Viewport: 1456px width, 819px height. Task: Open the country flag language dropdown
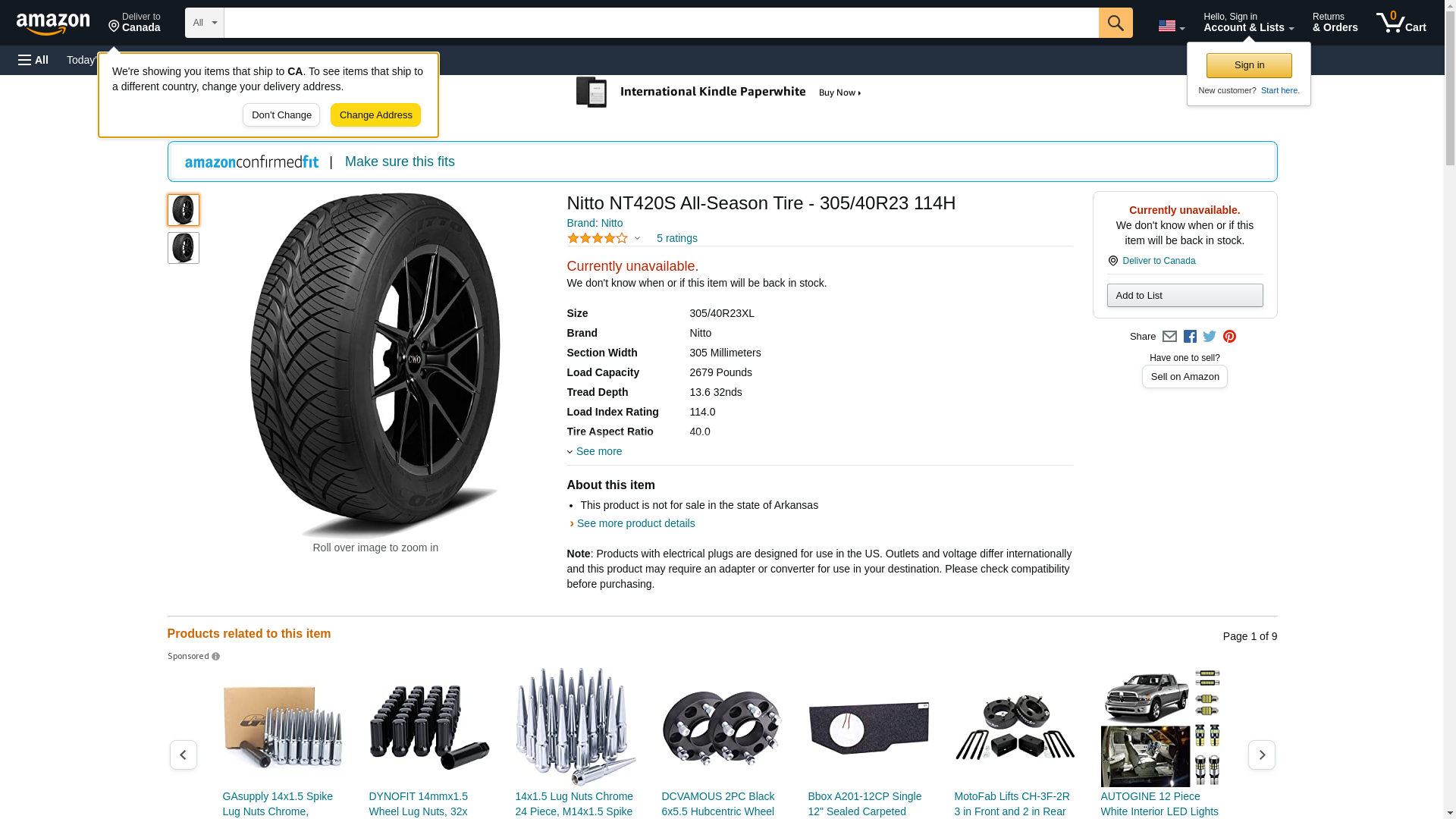click(x=1171, y=26)
